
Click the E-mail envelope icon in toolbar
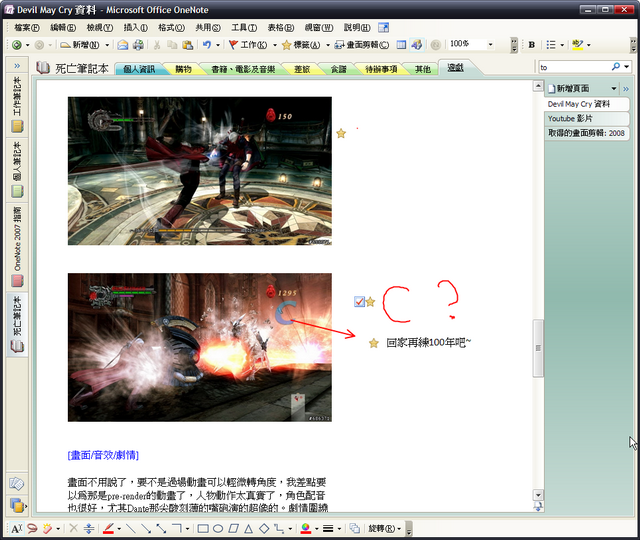point(122,45)
